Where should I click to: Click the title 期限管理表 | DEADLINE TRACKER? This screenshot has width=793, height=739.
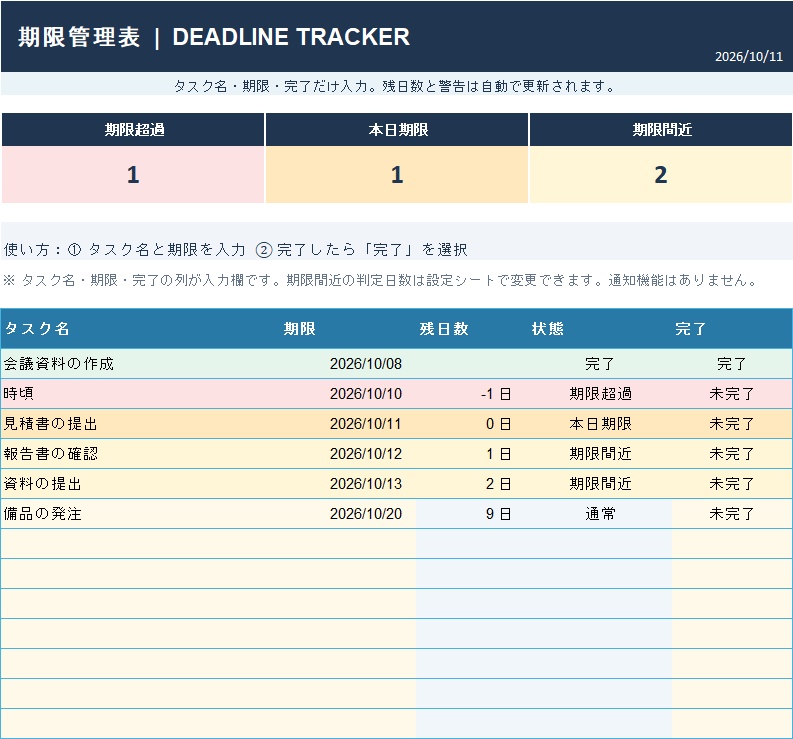click(x=214, y=37)
